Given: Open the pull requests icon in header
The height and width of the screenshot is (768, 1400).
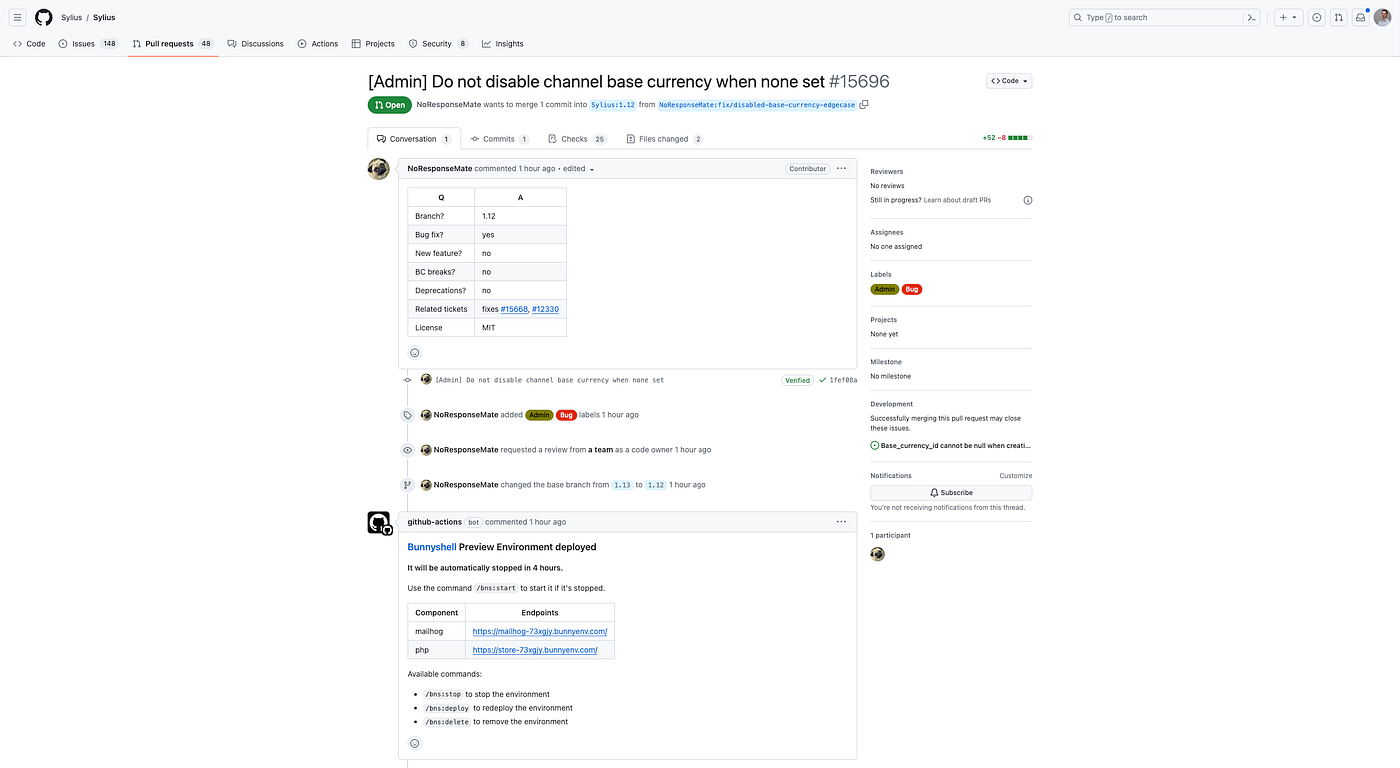Looking at the screenshot, I should (1338, 17).
